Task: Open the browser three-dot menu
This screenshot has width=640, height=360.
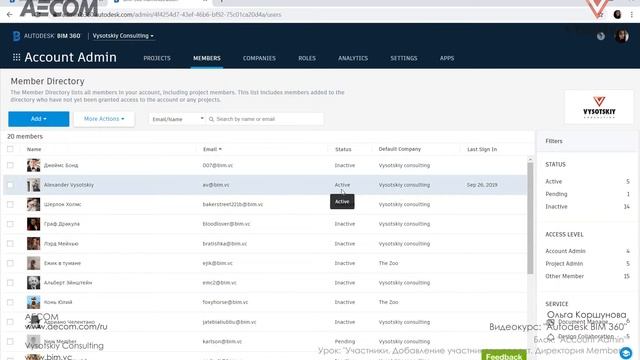Action: [x=632, y=15]
